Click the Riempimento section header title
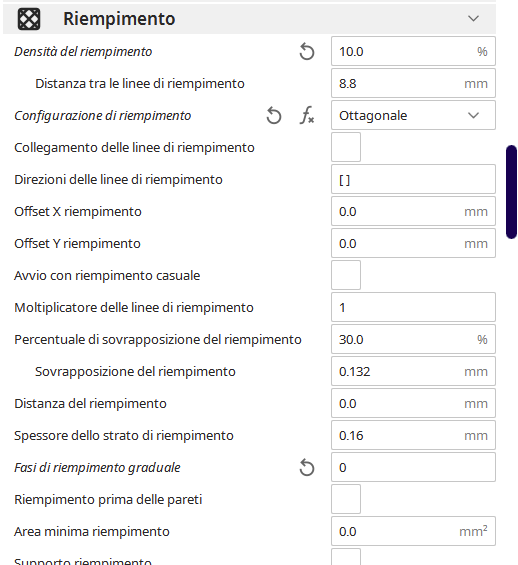Screen dimensions: 518x565 click(119, 19)
